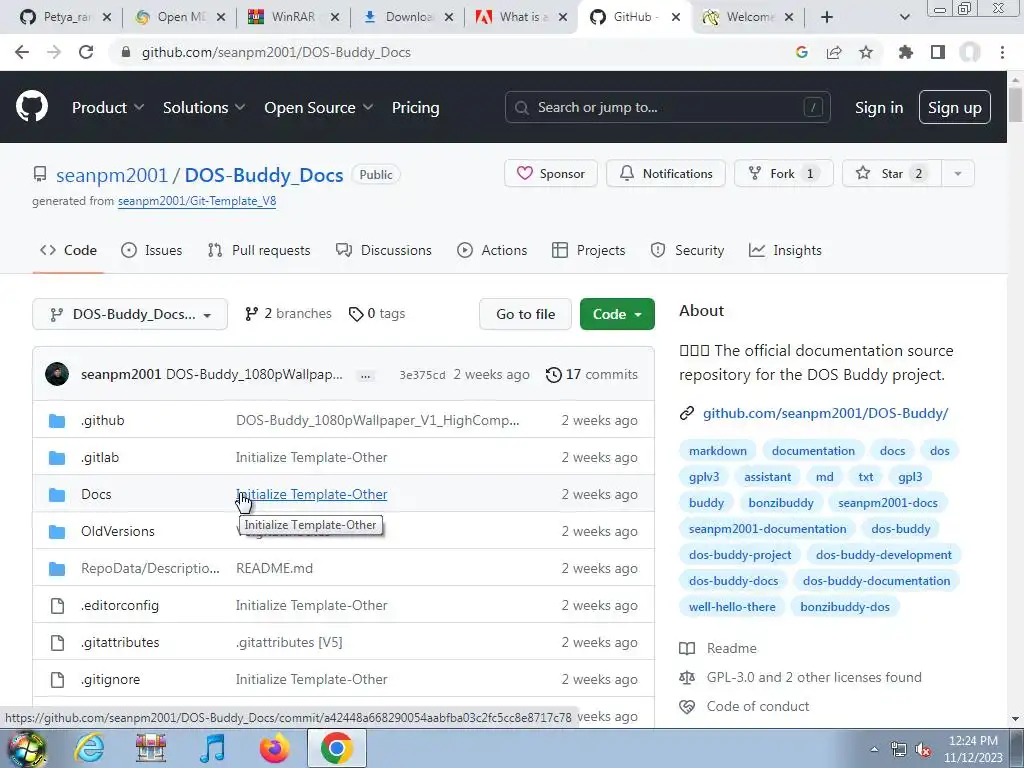Open the Security tab
Image resolution: width=1024 pixels, height=768 pixels.
pos(687,250)
